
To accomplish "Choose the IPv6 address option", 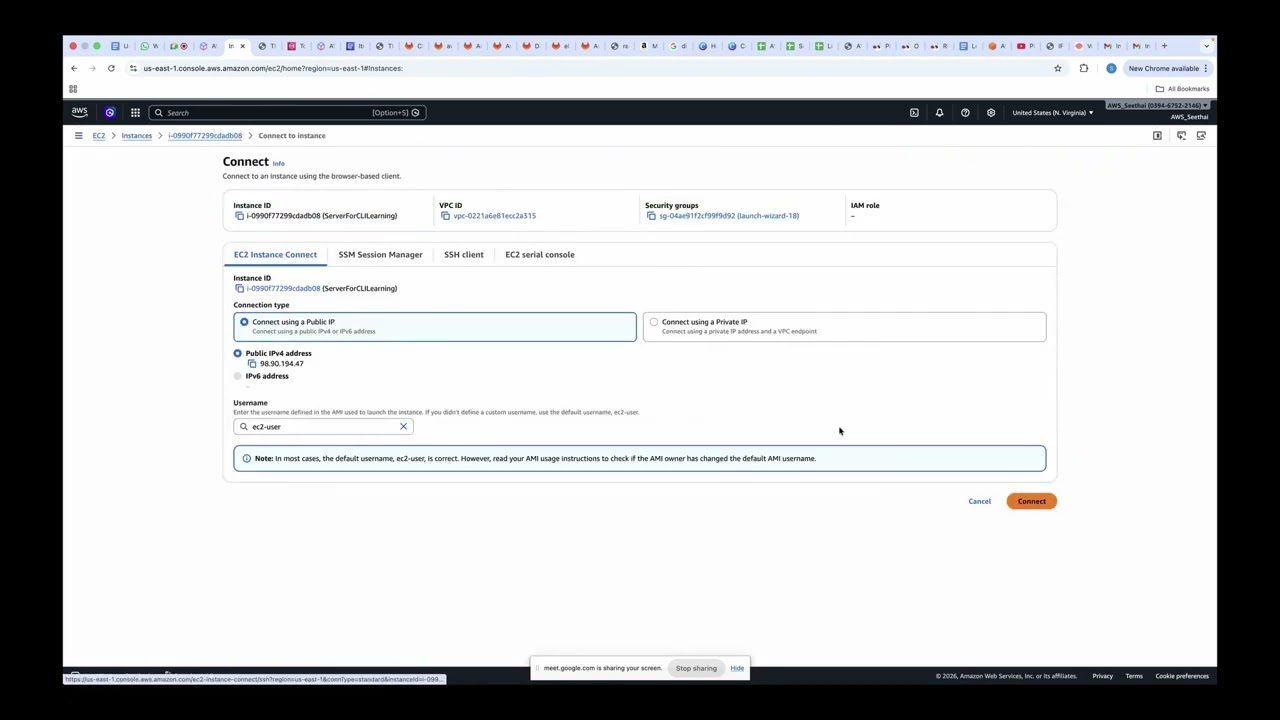I will pos(238,376).
